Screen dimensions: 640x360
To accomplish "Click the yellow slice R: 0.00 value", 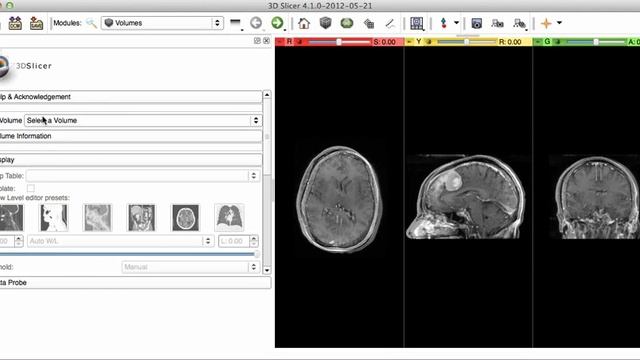I will pos(510,42).
